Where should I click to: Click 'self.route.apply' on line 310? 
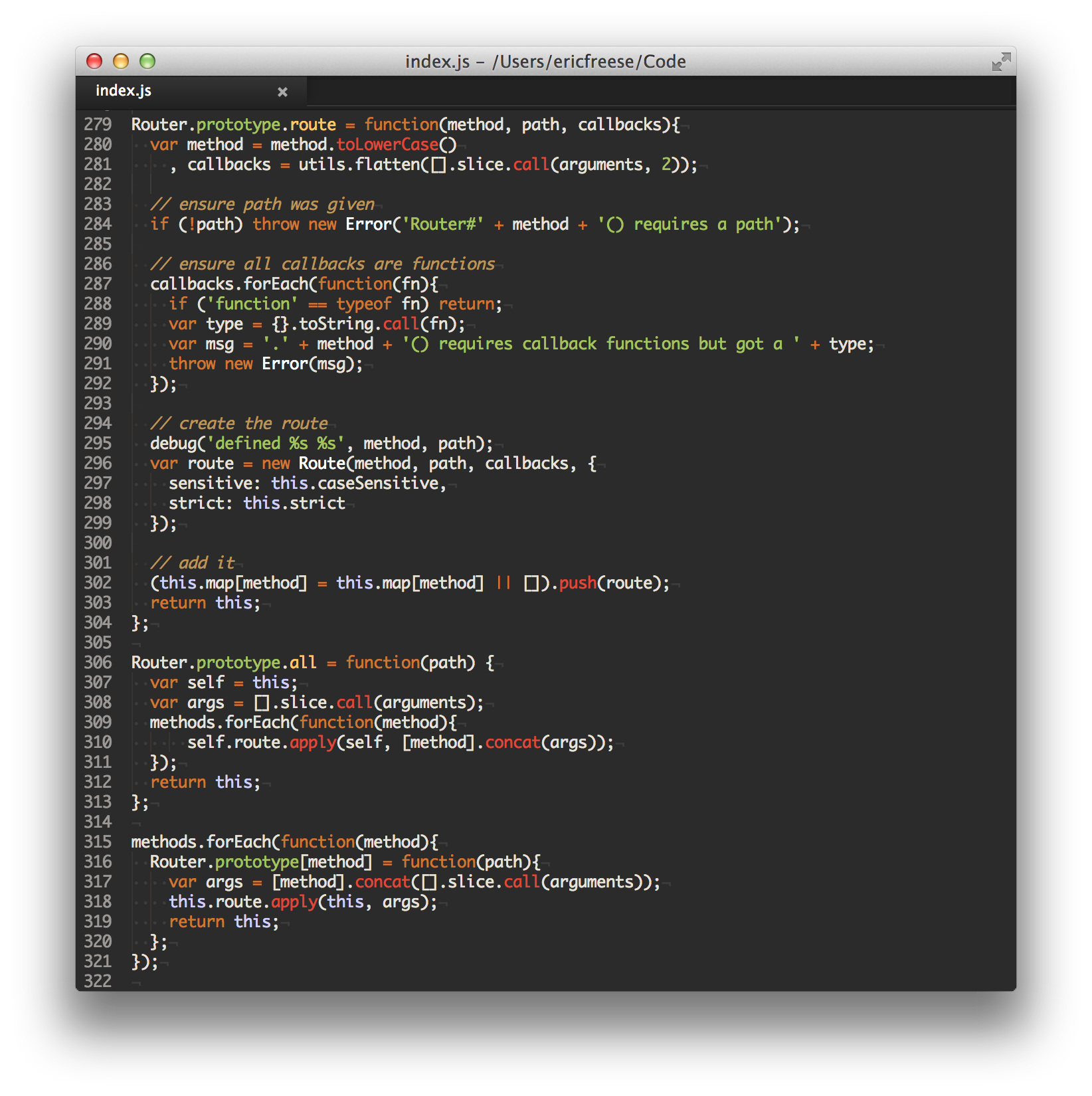[262, 742]
